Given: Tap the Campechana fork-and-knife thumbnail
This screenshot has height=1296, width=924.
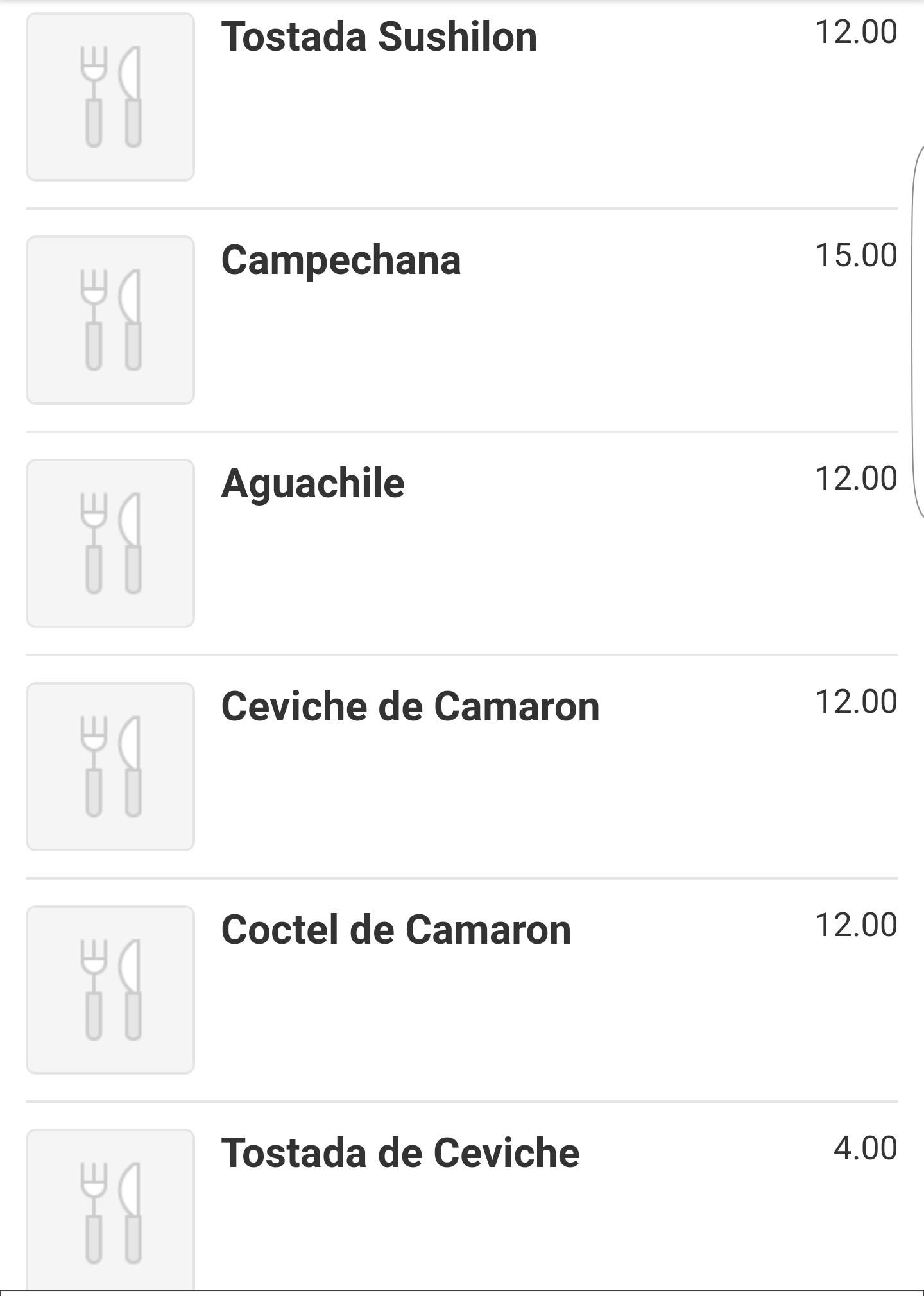Looking at the screenshot, I should [x=110, y=320].
